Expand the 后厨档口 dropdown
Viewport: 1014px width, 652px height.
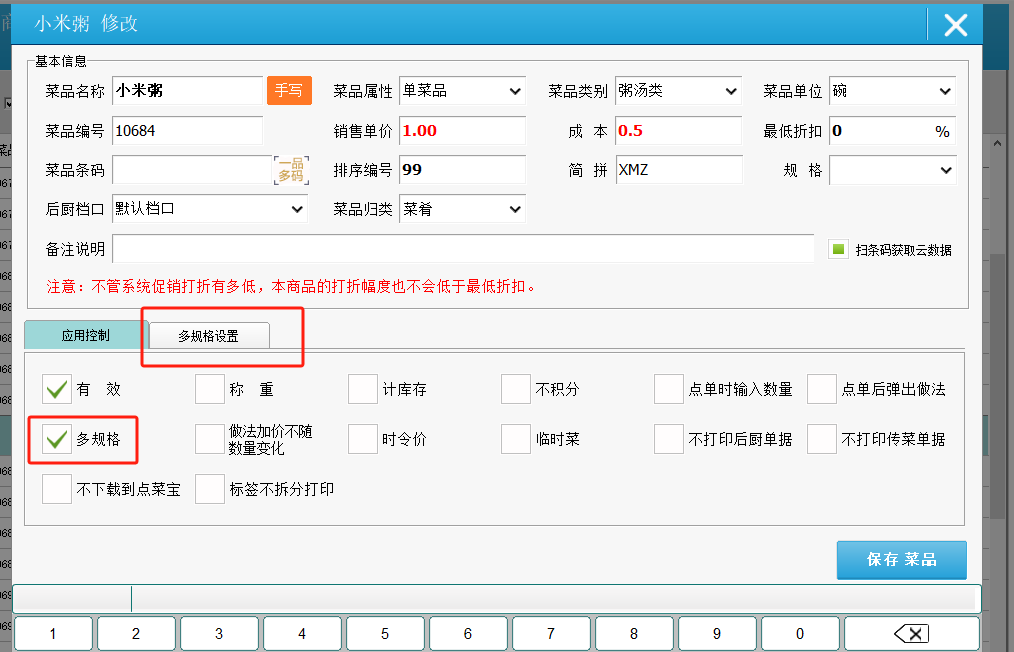click(x=210, y=209)
